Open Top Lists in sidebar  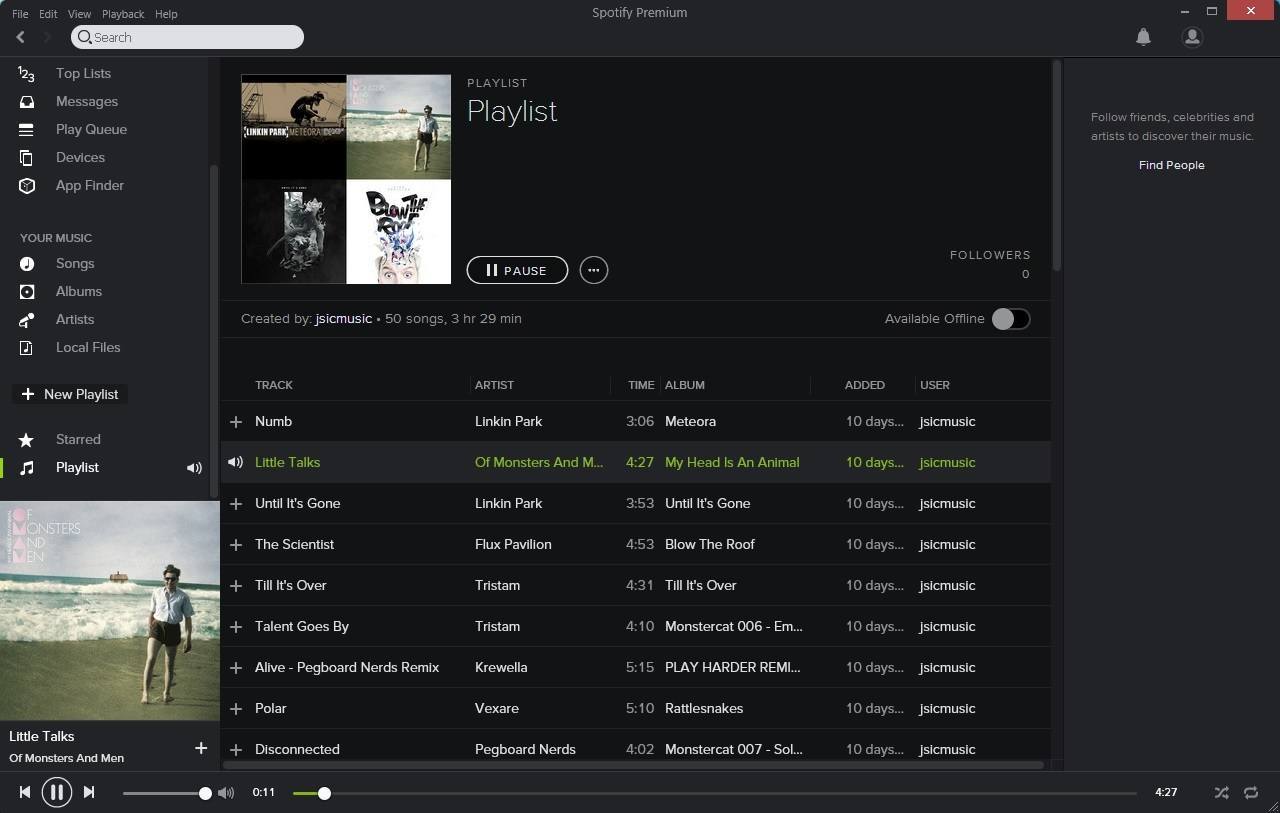[83, 73]
